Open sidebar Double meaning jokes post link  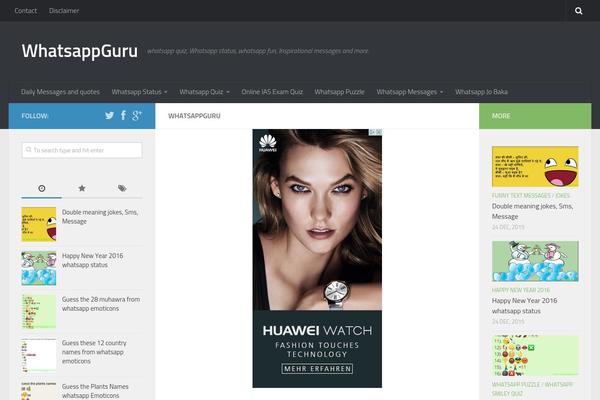tap(100, 217)
